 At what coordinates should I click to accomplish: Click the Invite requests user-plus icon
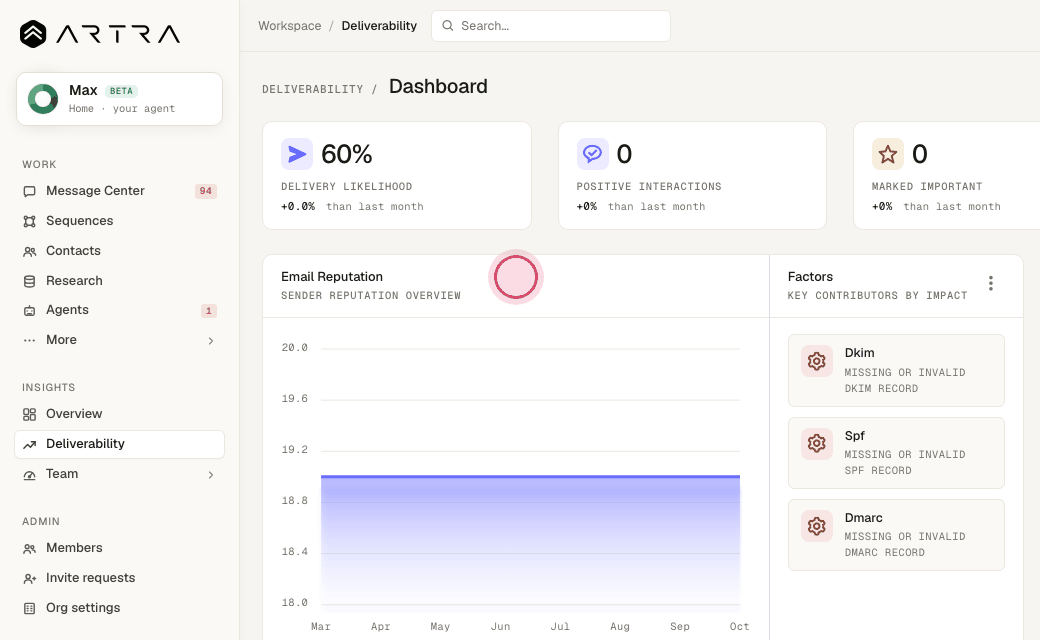coord(29,578)
